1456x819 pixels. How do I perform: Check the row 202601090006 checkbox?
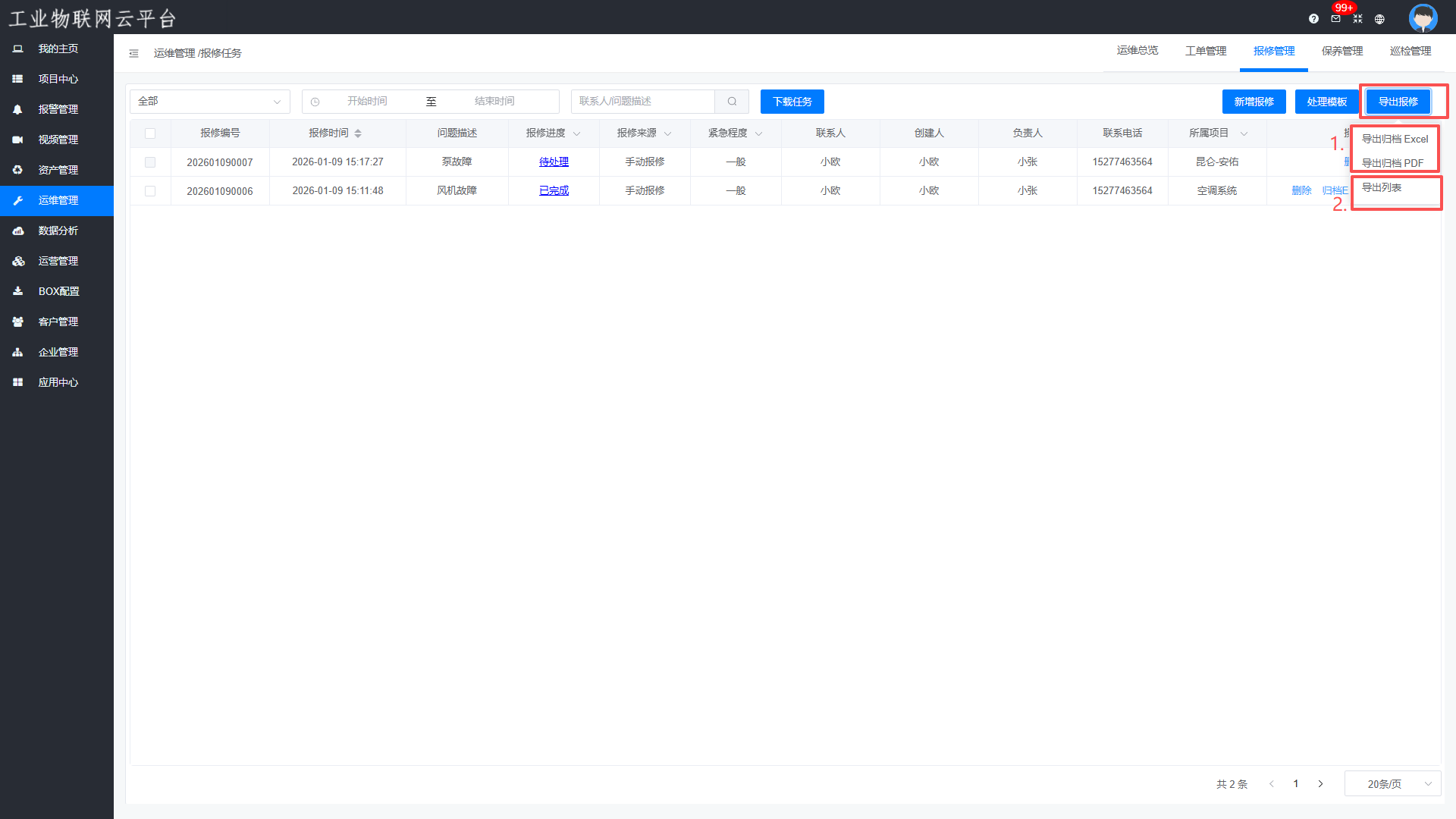pyautogui.click(x=150, y=191)
